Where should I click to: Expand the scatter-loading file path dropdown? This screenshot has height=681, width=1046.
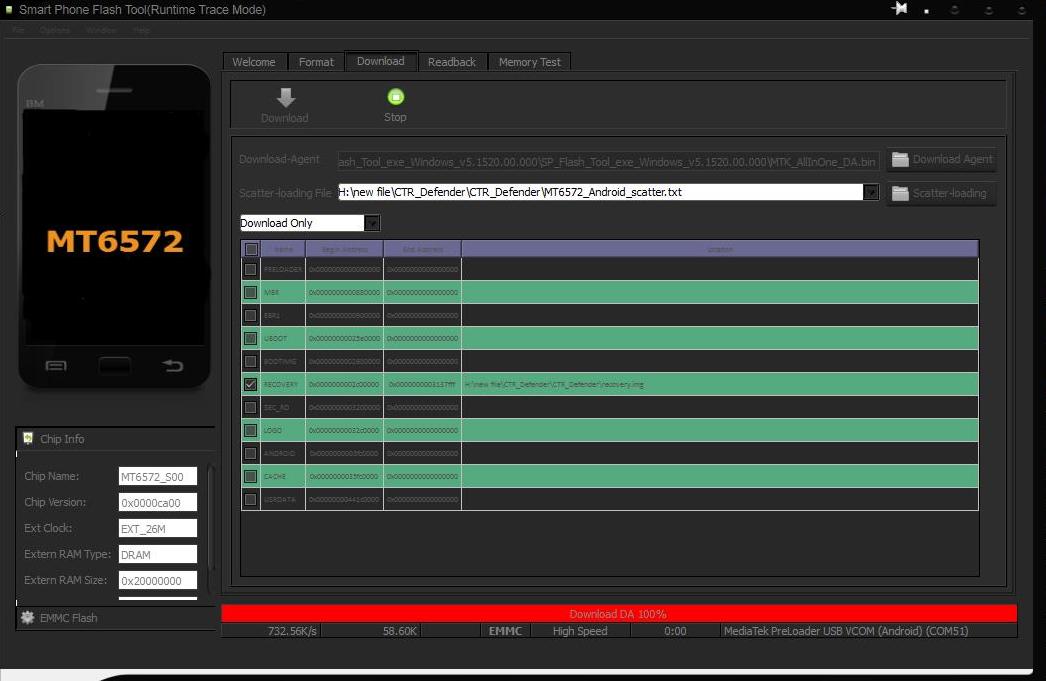(x=871, y=192)
